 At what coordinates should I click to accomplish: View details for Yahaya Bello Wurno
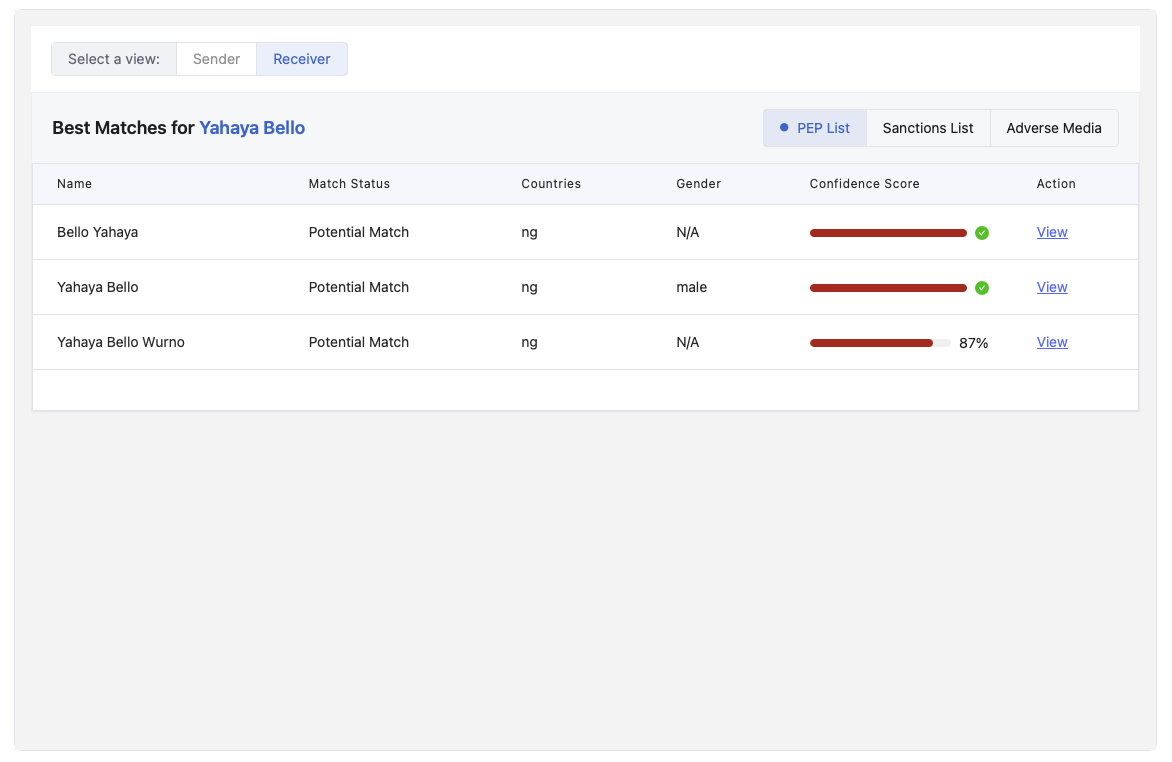coord(1052,342)
